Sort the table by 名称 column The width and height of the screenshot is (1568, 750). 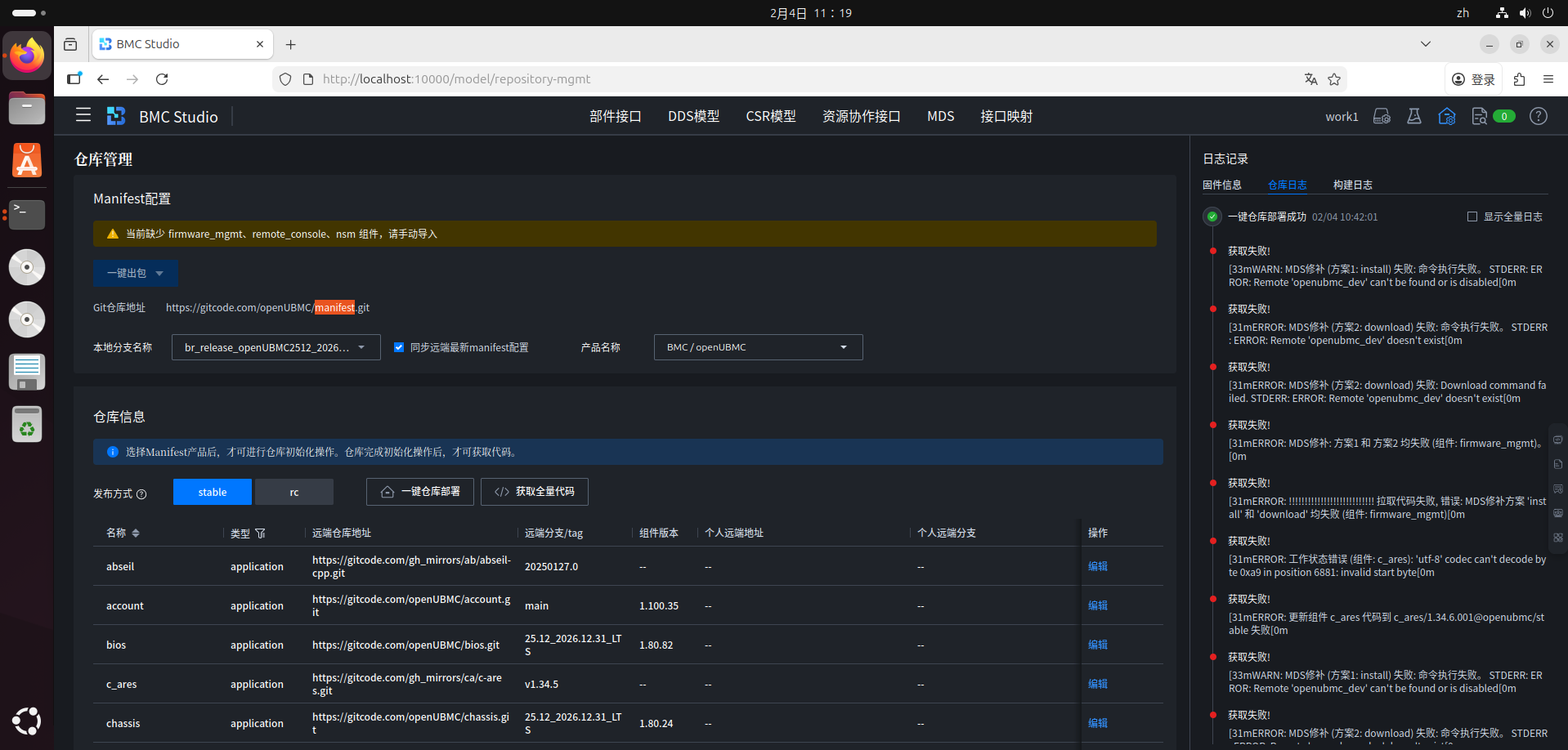(x=136, y=533)
